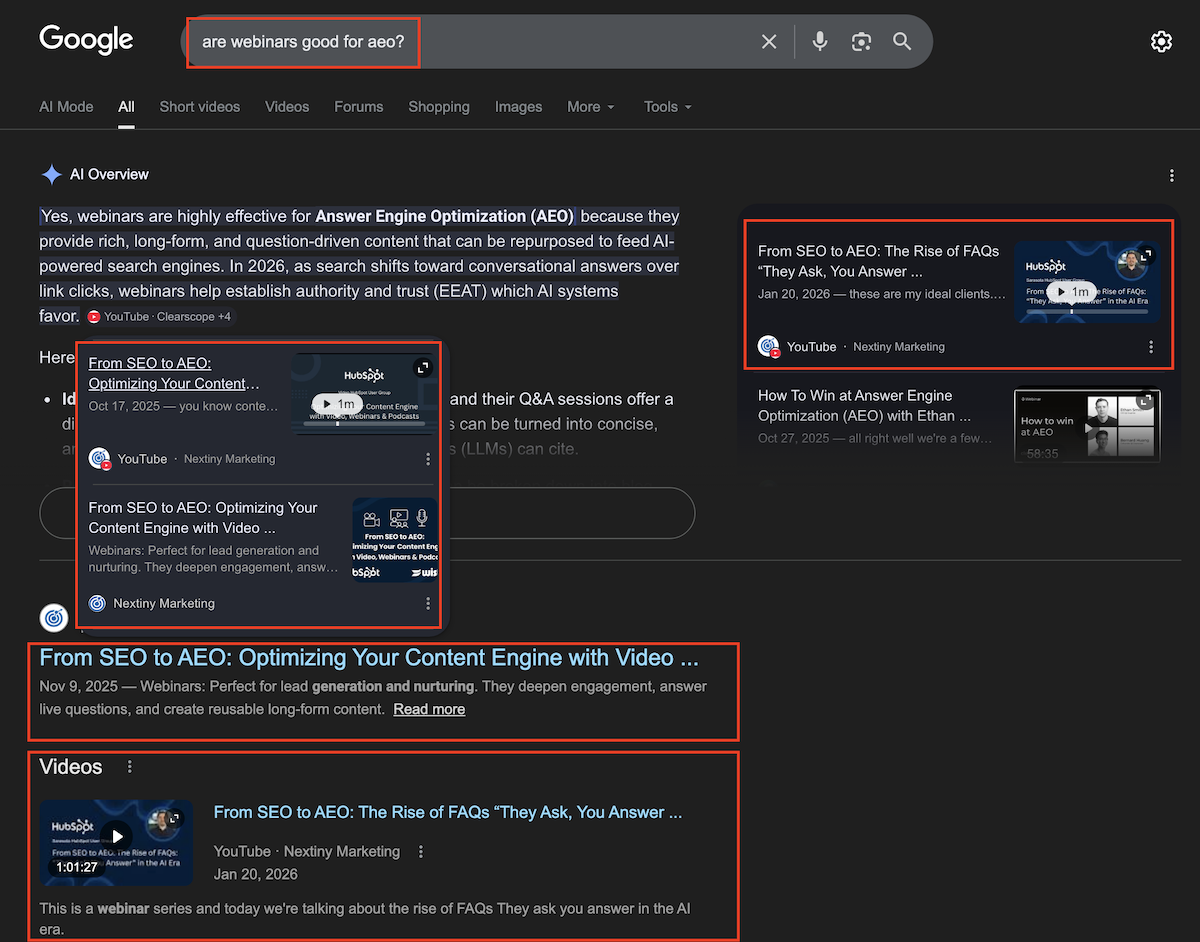Open video result Rise of FAQs title link
This screenshot has height=942, width=1200.
click(448, 812)
